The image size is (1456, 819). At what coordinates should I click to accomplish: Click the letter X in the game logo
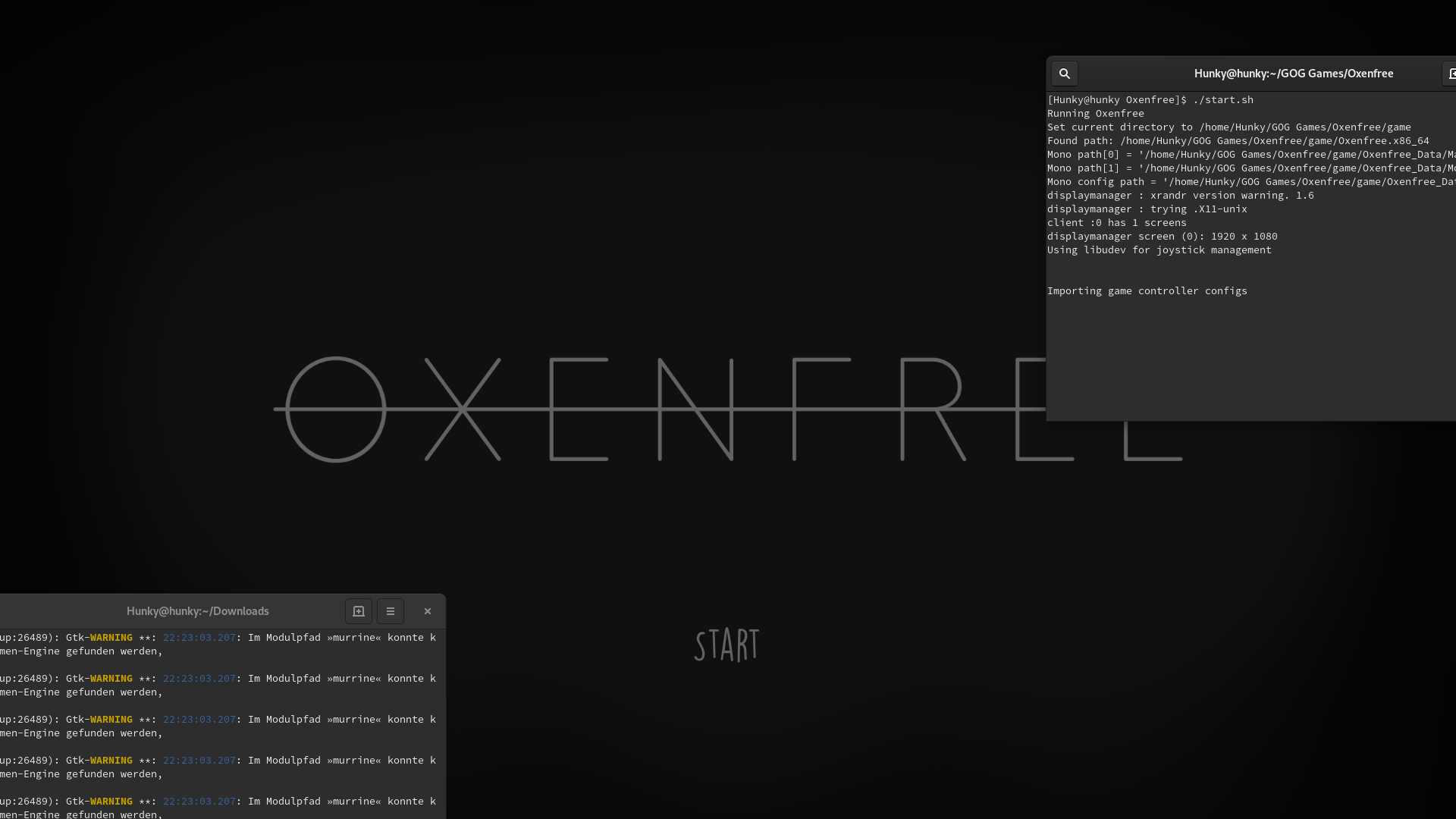click(x=463, y=409)
